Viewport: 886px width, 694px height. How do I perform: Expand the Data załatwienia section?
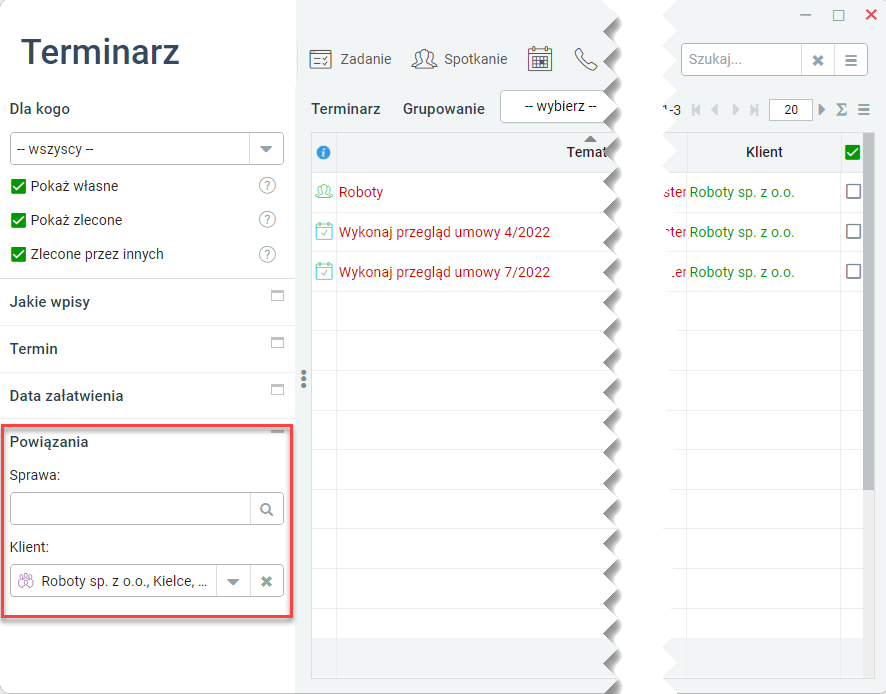tap(277, 389)
